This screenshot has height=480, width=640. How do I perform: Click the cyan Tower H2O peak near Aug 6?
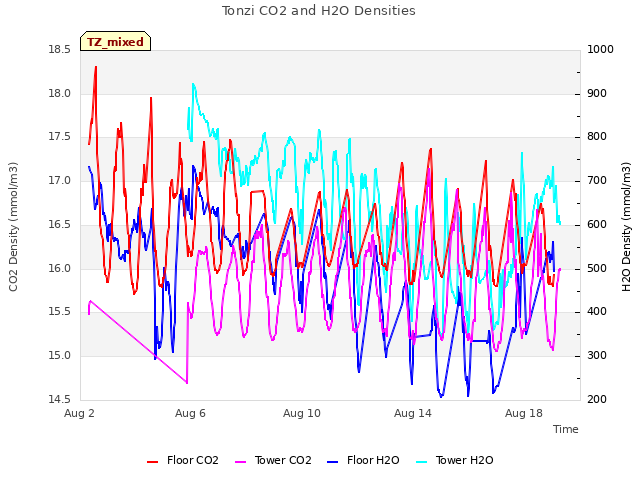pyautogui.click(x=193, y=84)
